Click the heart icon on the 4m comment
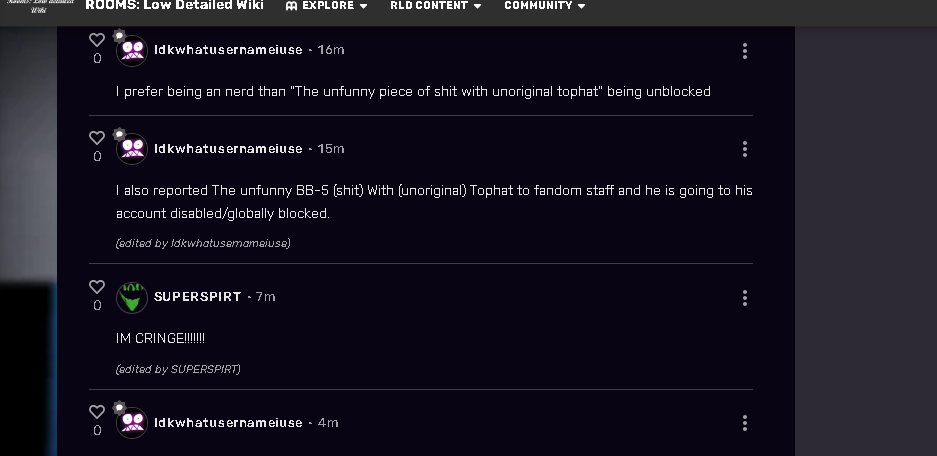The image size is (937, 456). coord(97,412)
